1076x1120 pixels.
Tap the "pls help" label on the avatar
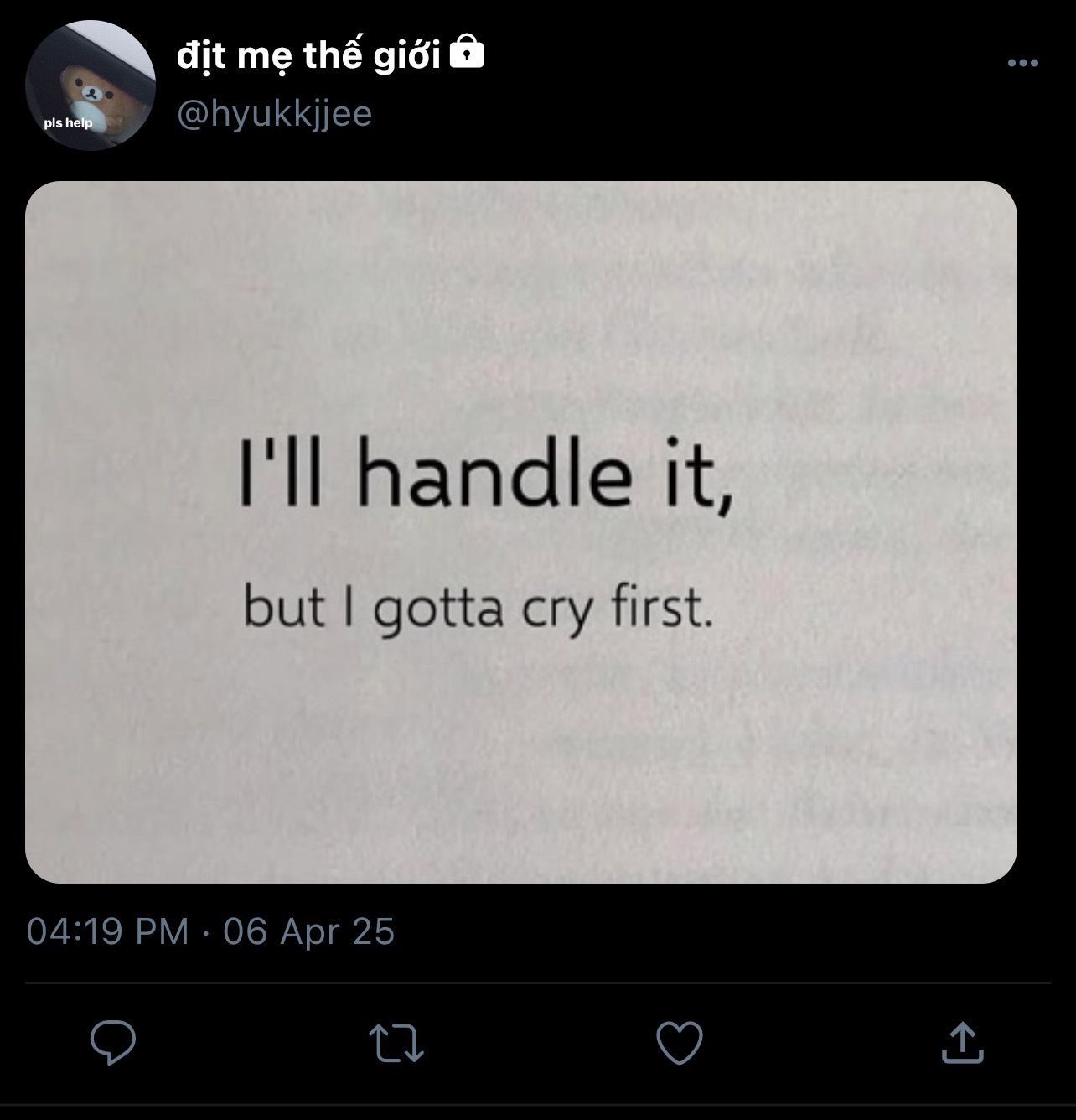68,123
